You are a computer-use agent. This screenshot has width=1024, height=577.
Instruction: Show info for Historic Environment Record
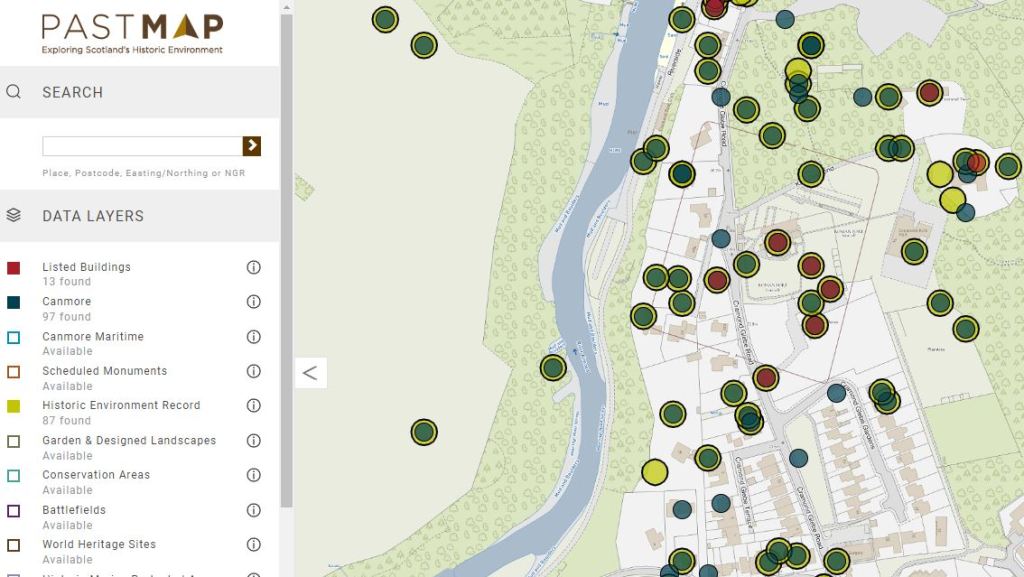[253, 405]
